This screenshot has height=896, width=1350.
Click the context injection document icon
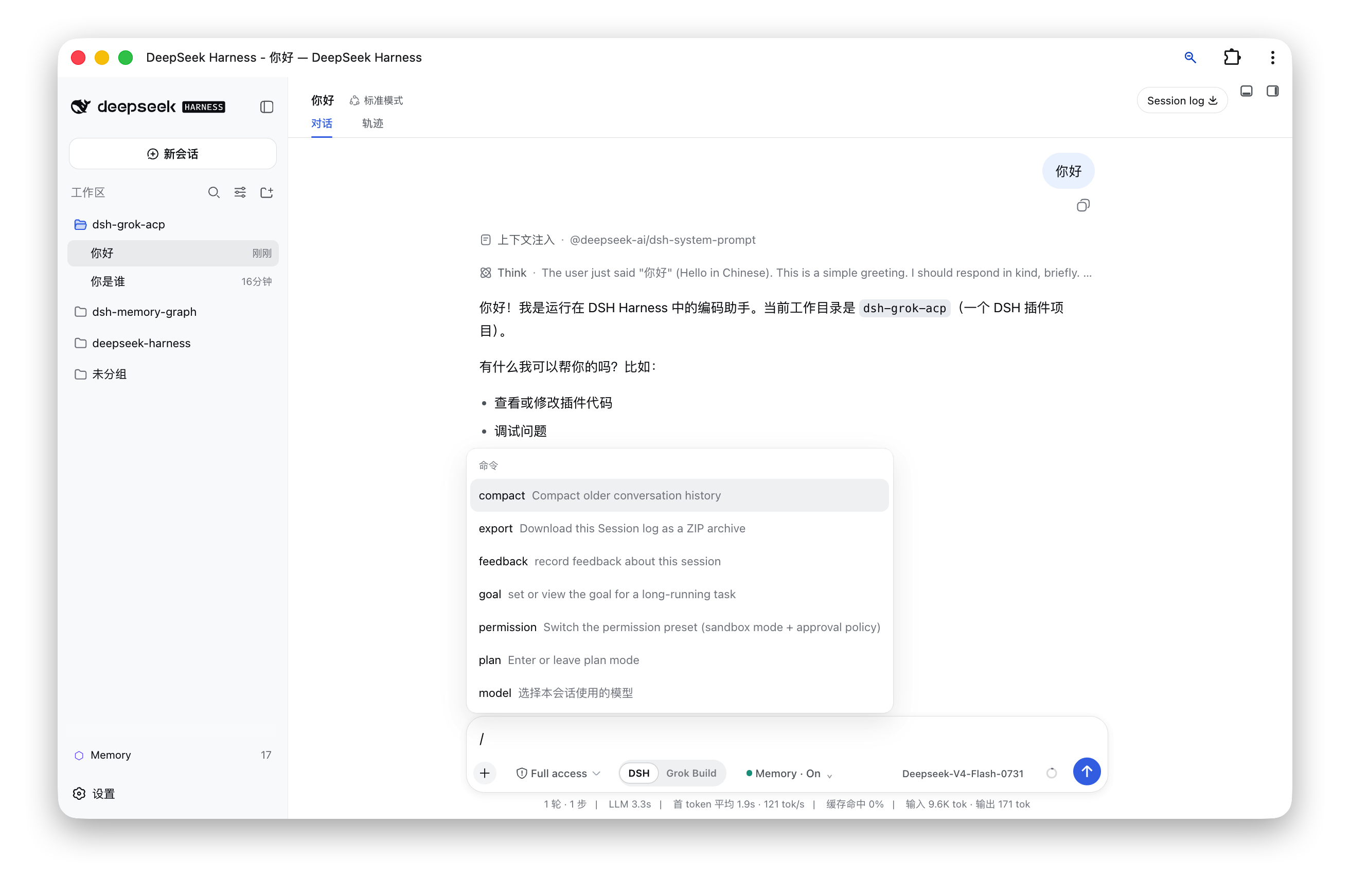click(x=485, y=240)
